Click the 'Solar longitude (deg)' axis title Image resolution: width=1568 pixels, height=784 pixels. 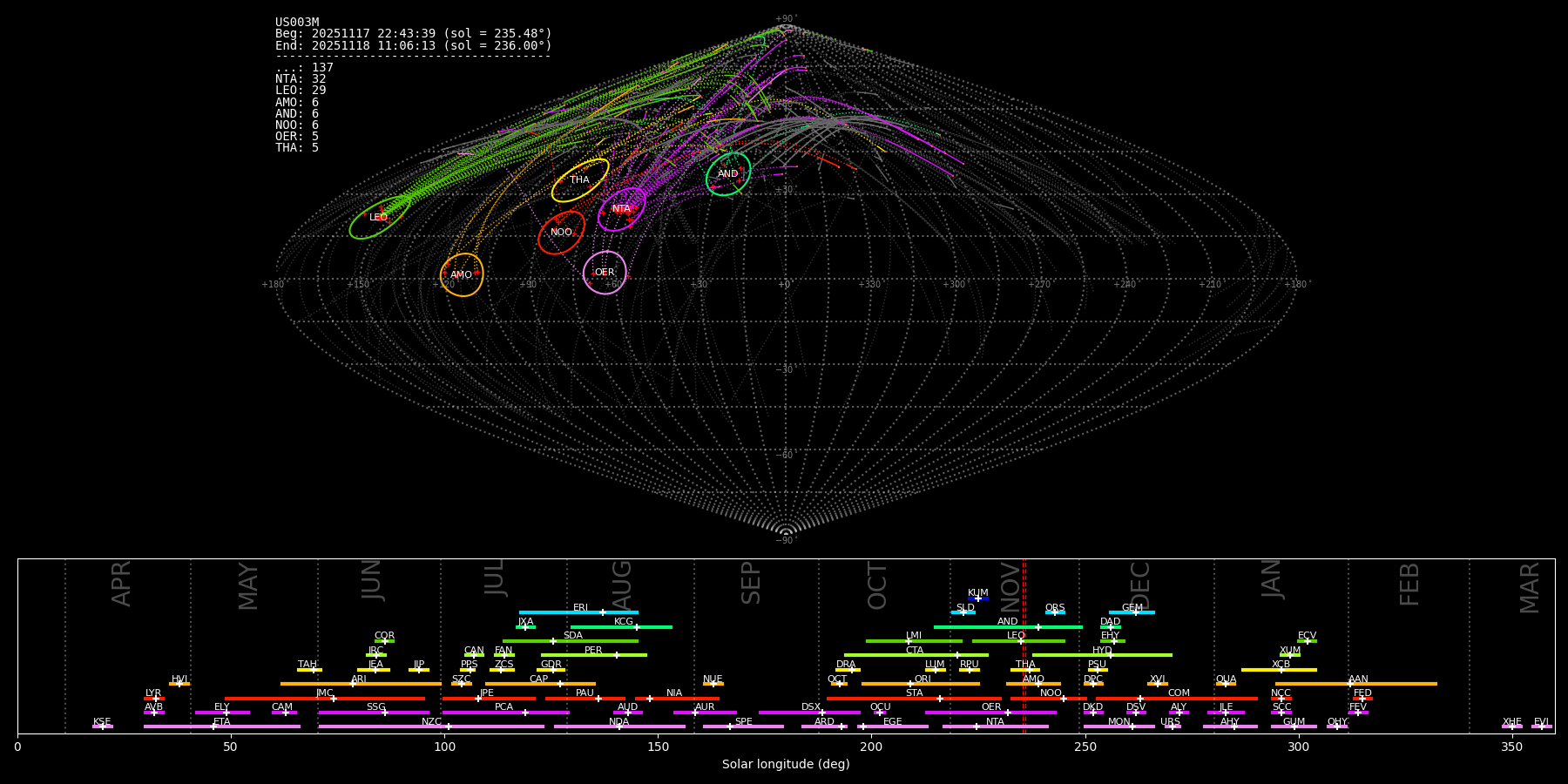tap(786, 765)
